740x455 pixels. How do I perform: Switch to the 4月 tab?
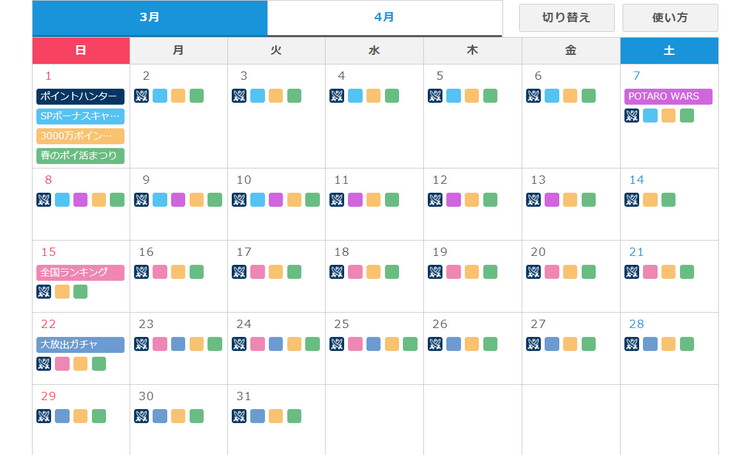point(384,17)
